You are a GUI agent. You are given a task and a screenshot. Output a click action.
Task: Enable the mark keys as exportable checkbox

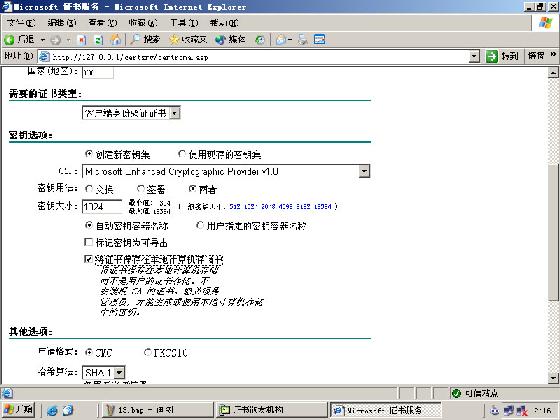click(88, 242)
